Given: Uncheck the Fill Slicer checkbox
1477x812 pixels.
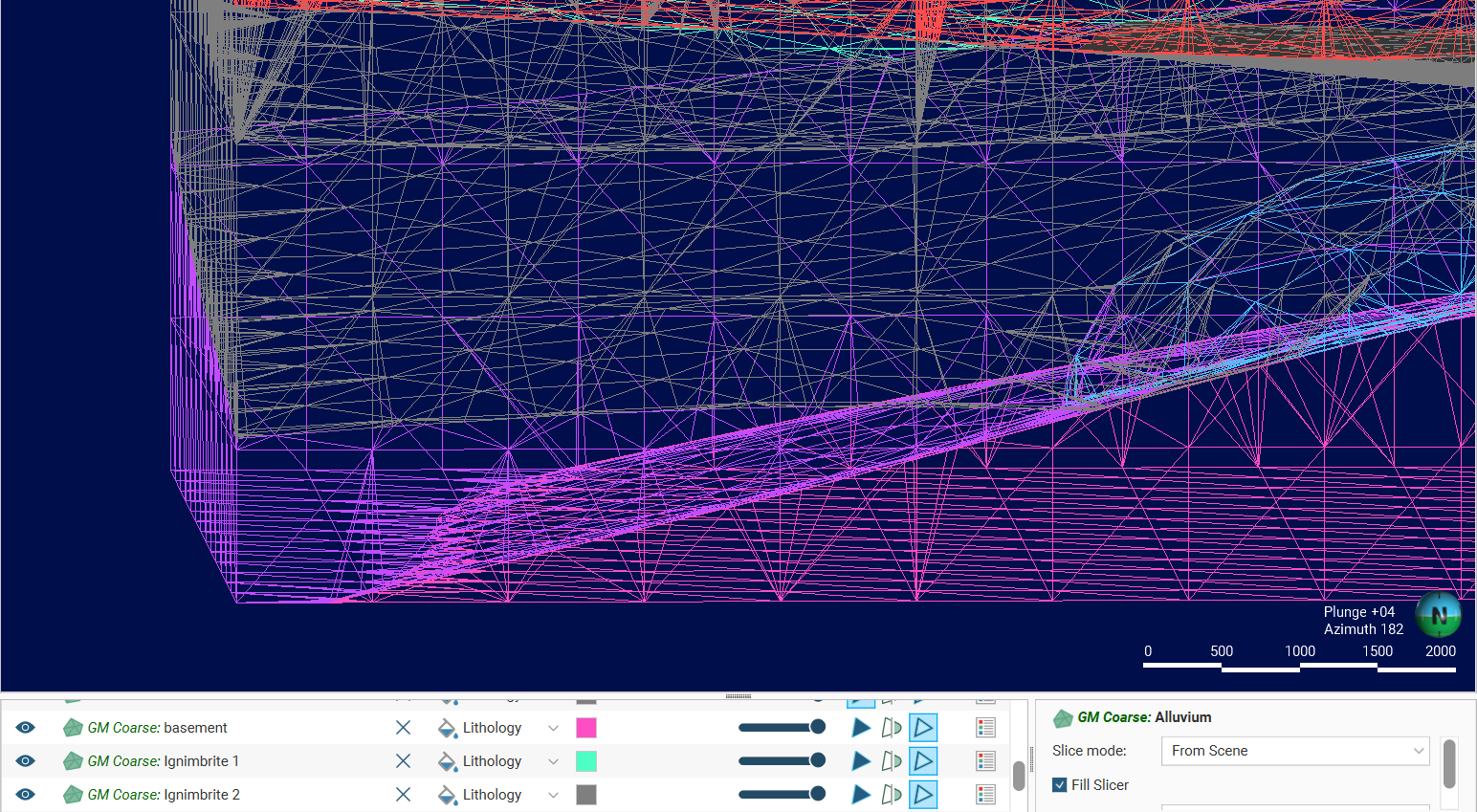Looking at the screenshot, I should point(1060,785).
